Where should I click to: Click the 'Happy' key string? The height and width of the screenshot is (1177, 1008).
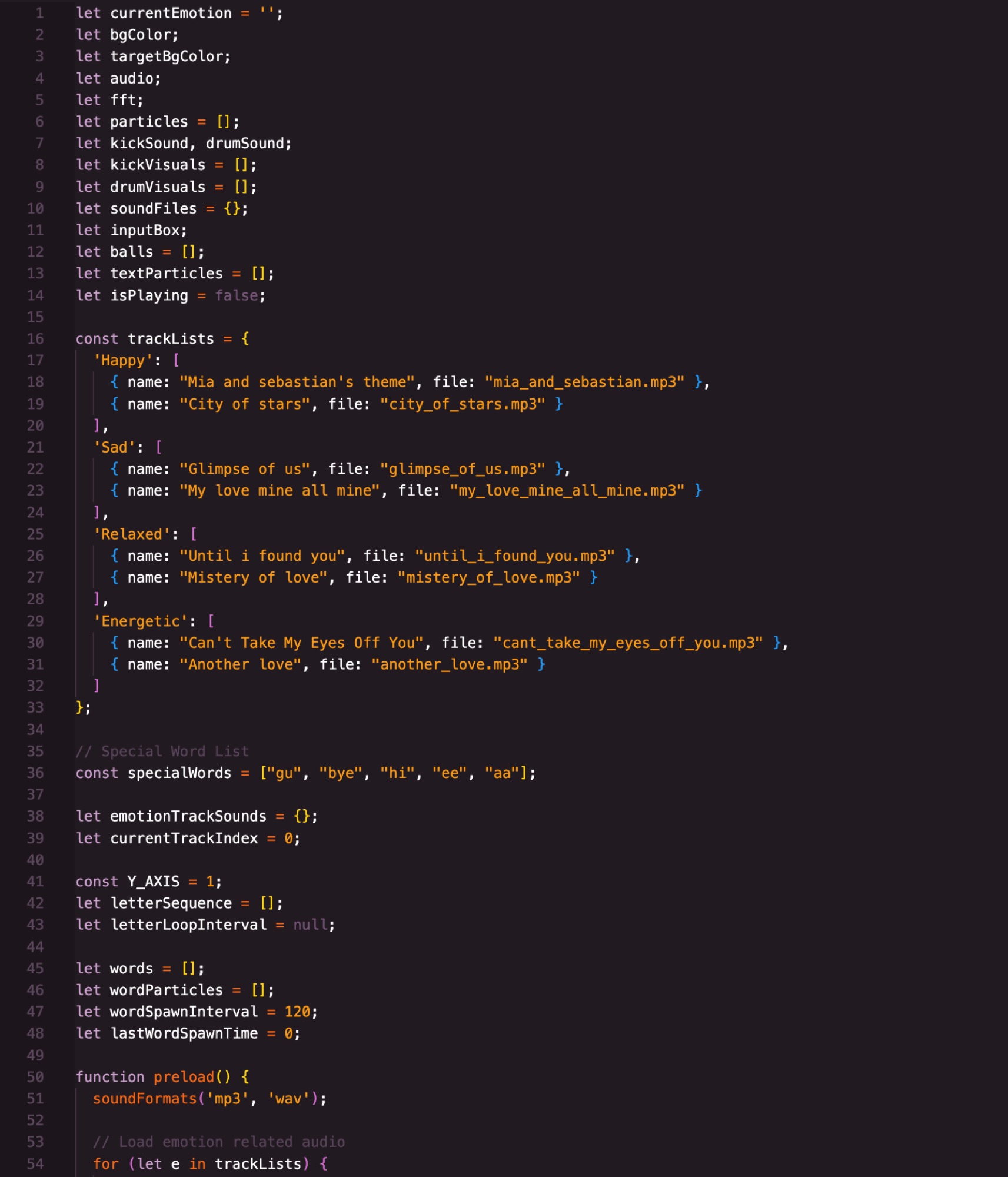pyautogui.click(x=123, y=361)
